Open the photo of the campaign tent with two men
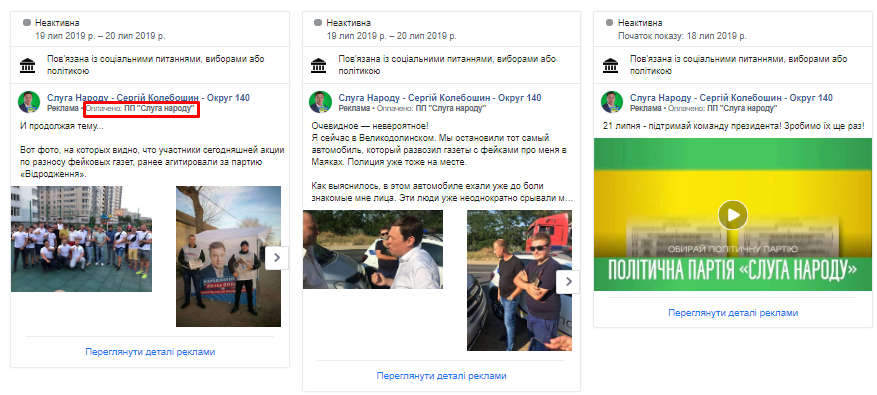Screen dimensions: 877x395 [x=228, y=256]
